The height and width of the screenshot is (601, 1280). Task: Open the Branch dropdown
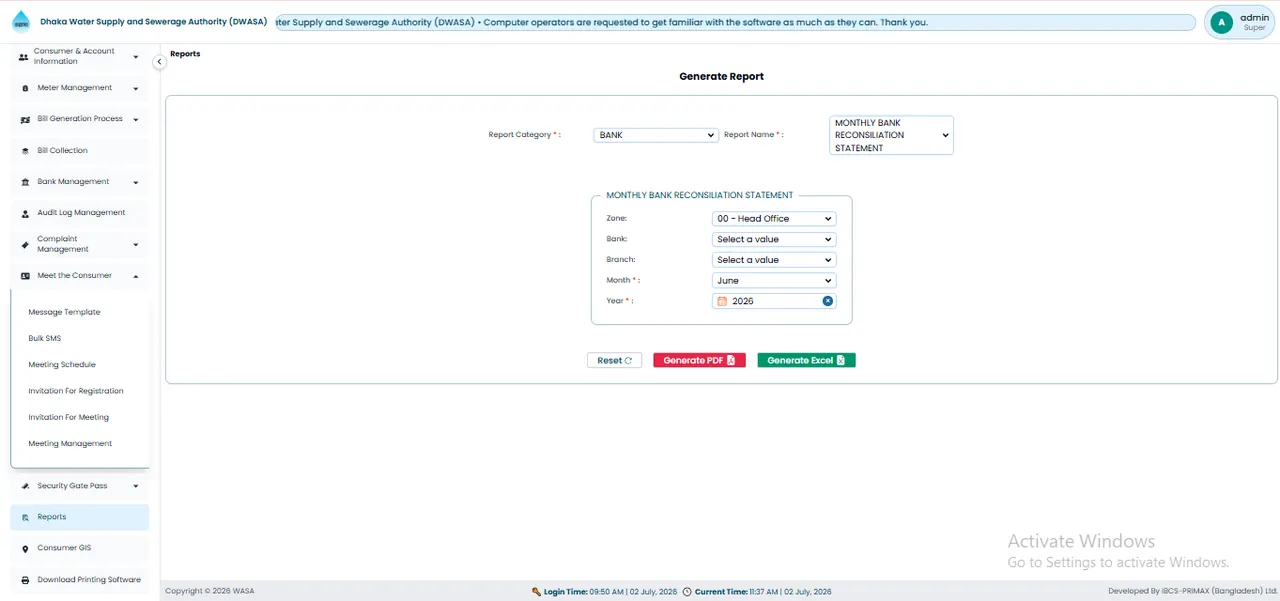774,260
